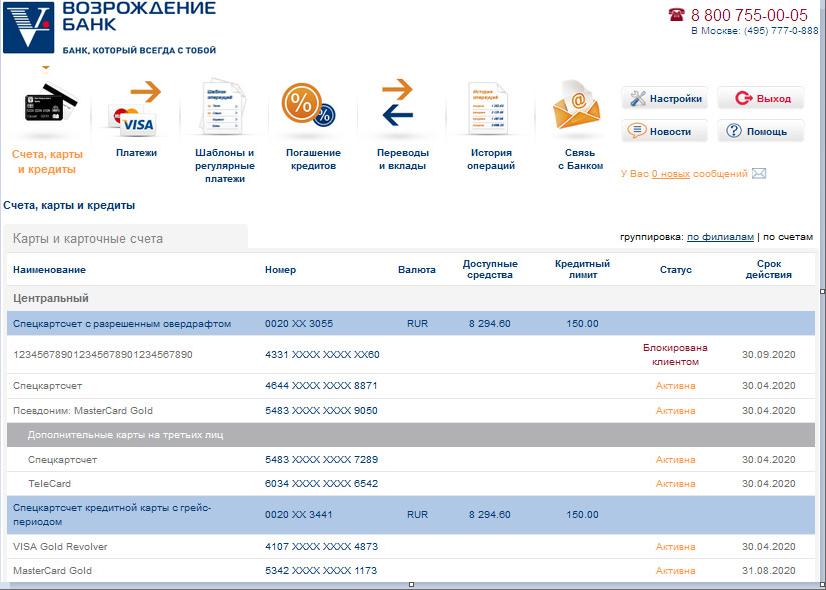This screenshot has width=826, height=590.
Task: Click expiry date 30.09.2020
Action: click(x=769, y=355)
